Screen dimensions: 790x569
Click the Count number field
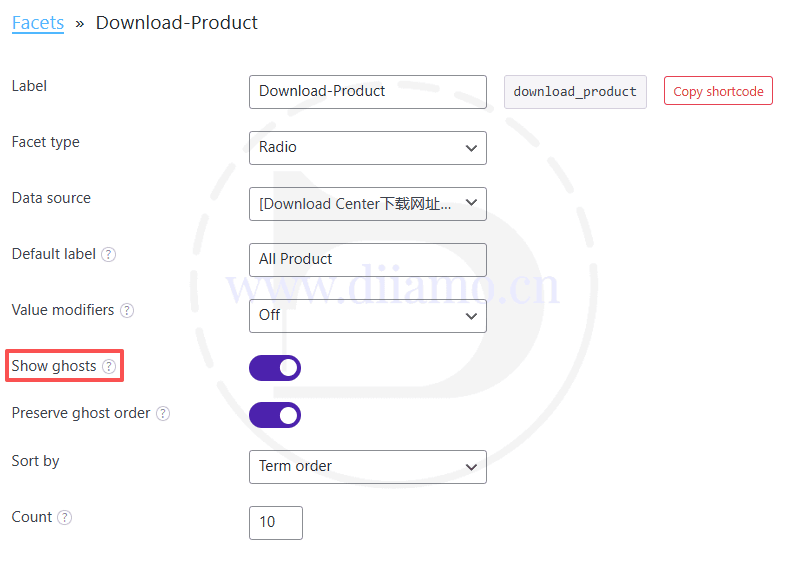click(x=275, y=523)
